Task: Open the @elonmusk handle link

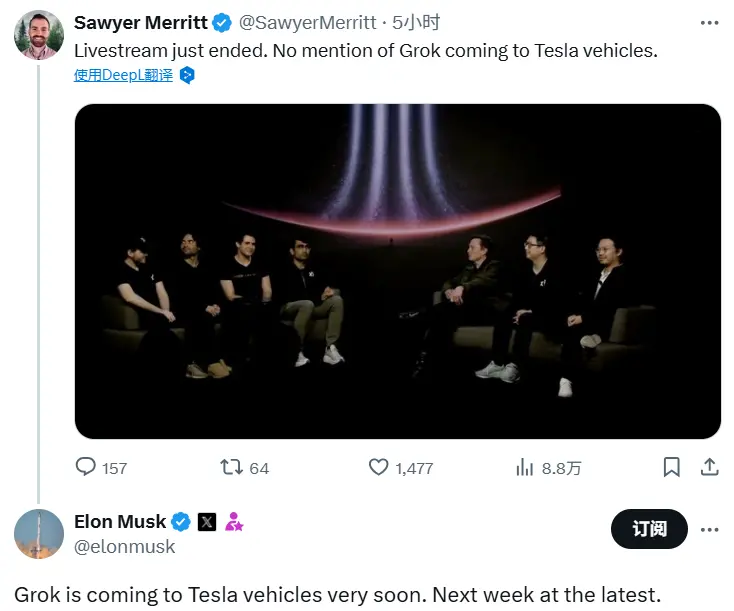Action: click(x=125, y=547)
